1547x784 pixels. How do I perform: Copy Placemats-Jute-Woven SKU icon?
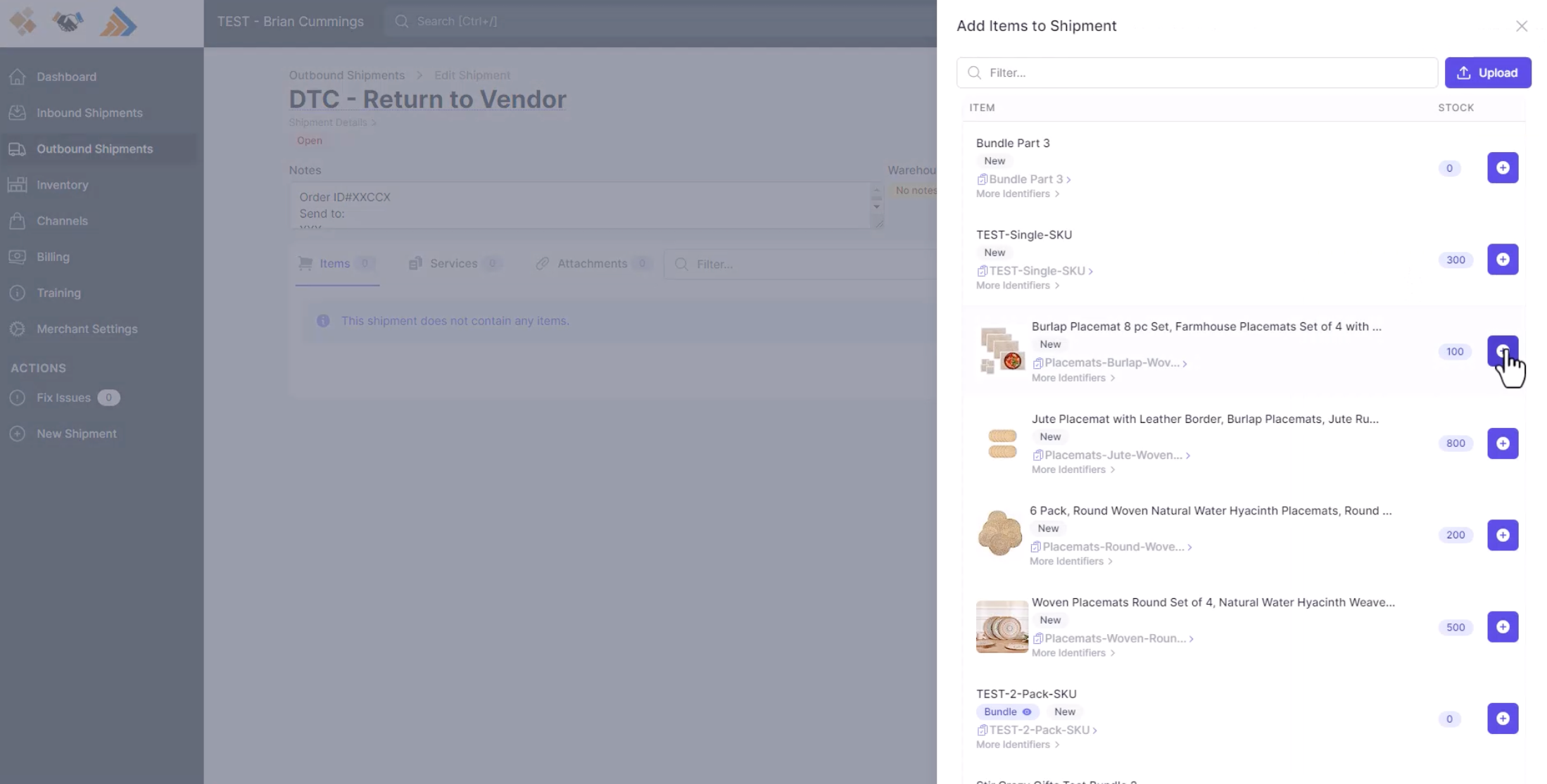(1037, 455)
